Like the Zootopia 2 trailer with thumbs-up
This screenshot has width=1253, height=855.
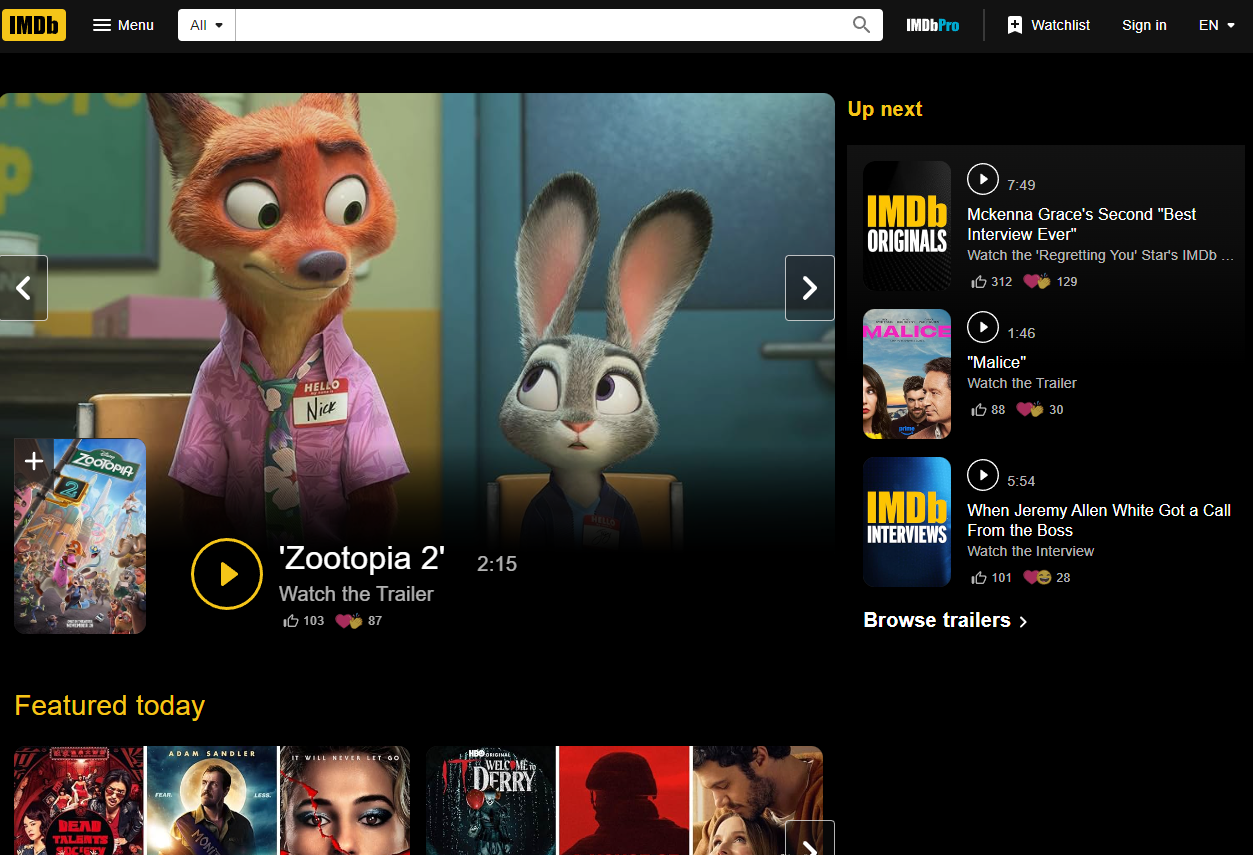292,621
